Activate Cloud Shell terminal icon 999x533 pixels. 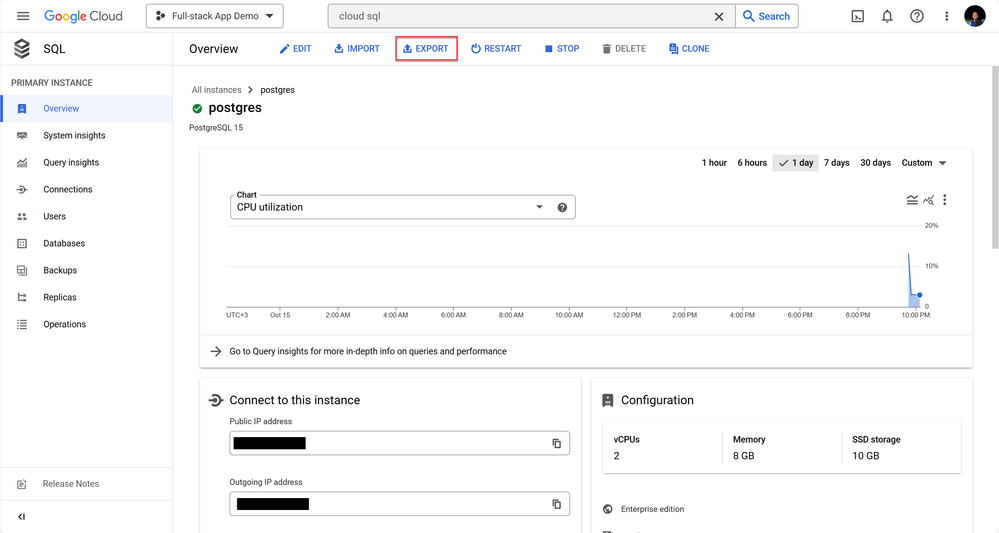(858, 17)
